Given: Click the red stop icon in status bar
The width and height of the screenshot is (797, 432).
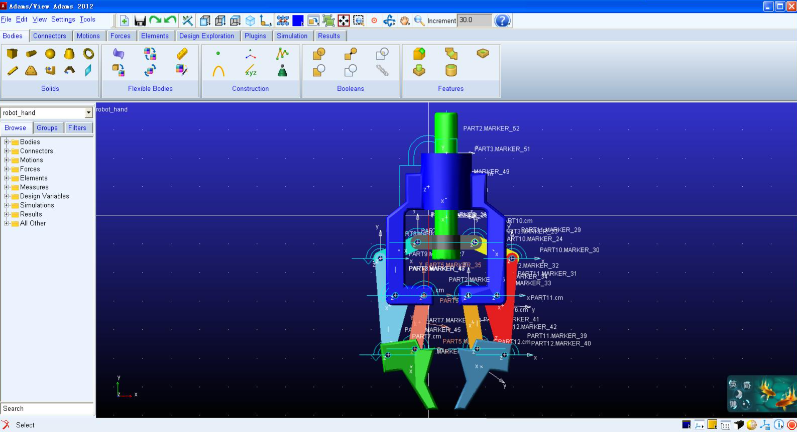Looking at the screenshot, I should 791,425.
